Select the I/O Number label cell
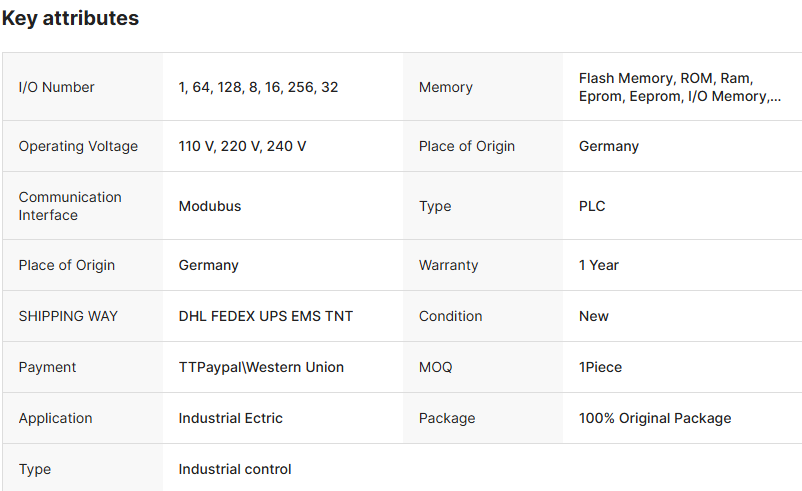802x491 pixels. tap(56, 87)
